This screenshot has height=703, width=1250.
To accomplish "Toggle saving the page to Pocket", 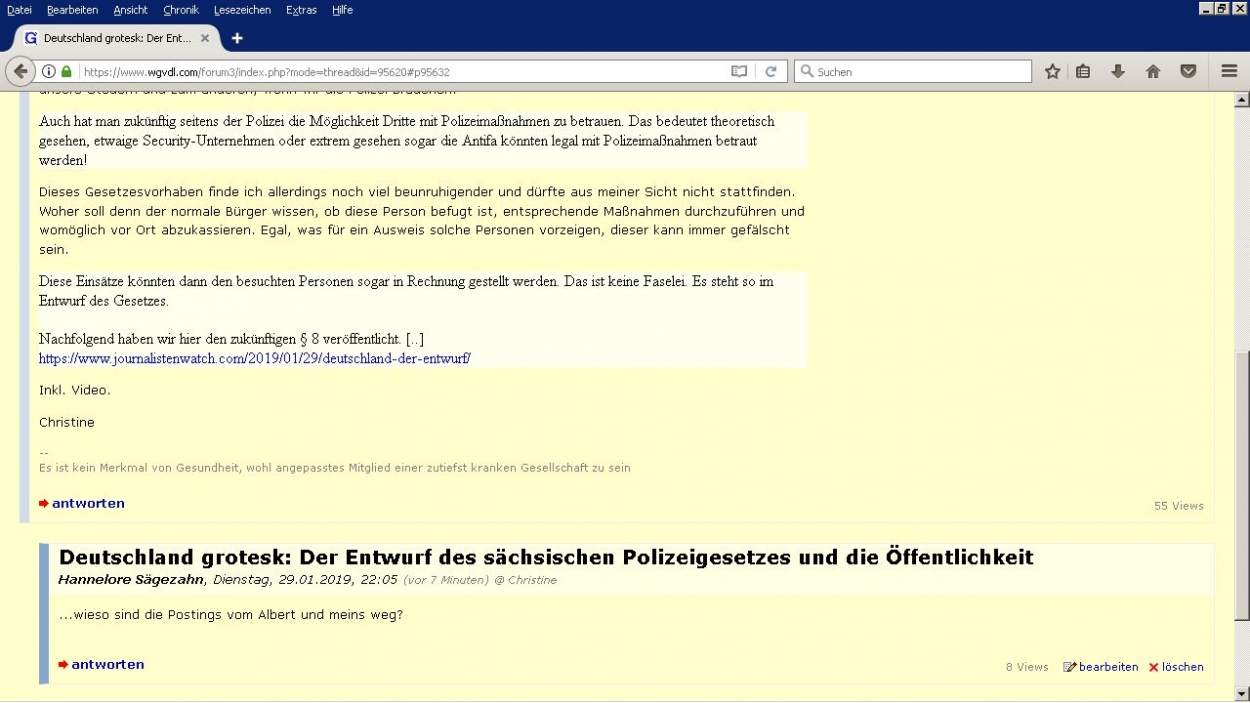I will [x=1188, y=71].
